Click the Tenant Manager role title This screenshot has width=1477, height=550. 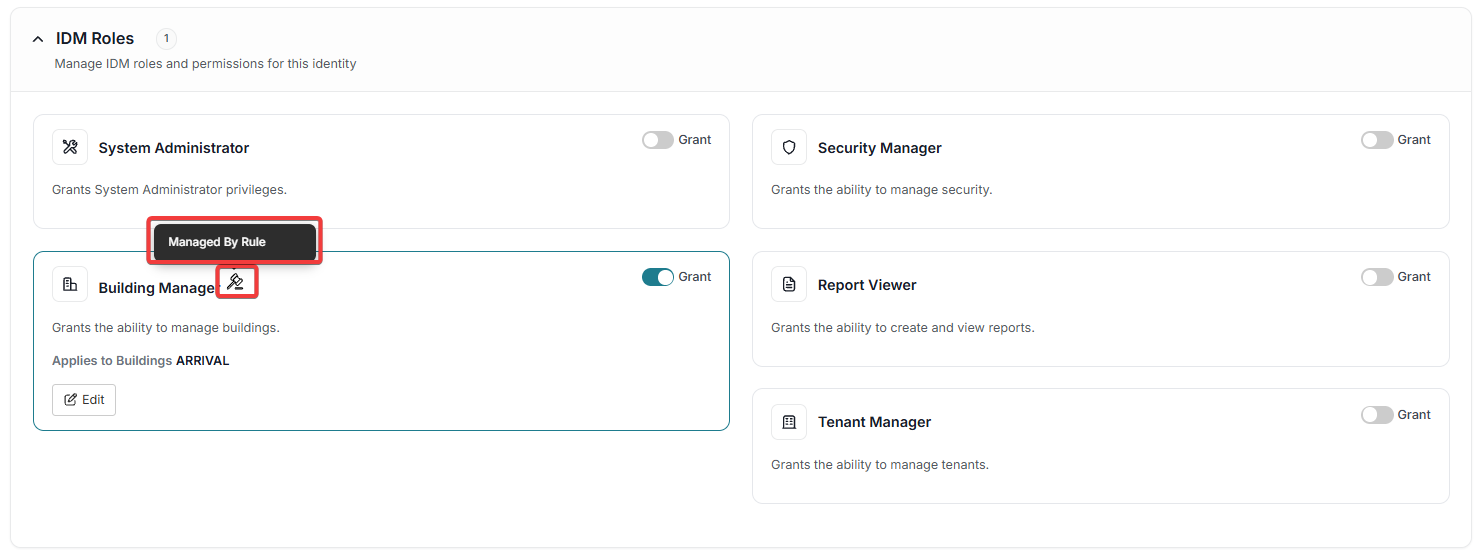pyautogui.click(x=874, y=422)
